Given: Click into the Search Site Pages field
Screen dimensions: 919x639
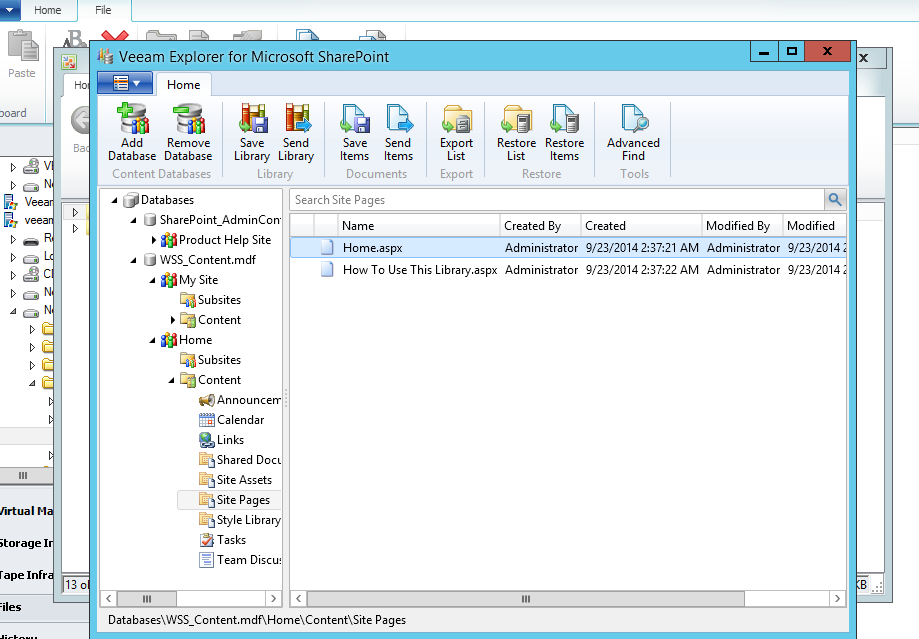Looking at the screenshot, I should coord(557,200).
